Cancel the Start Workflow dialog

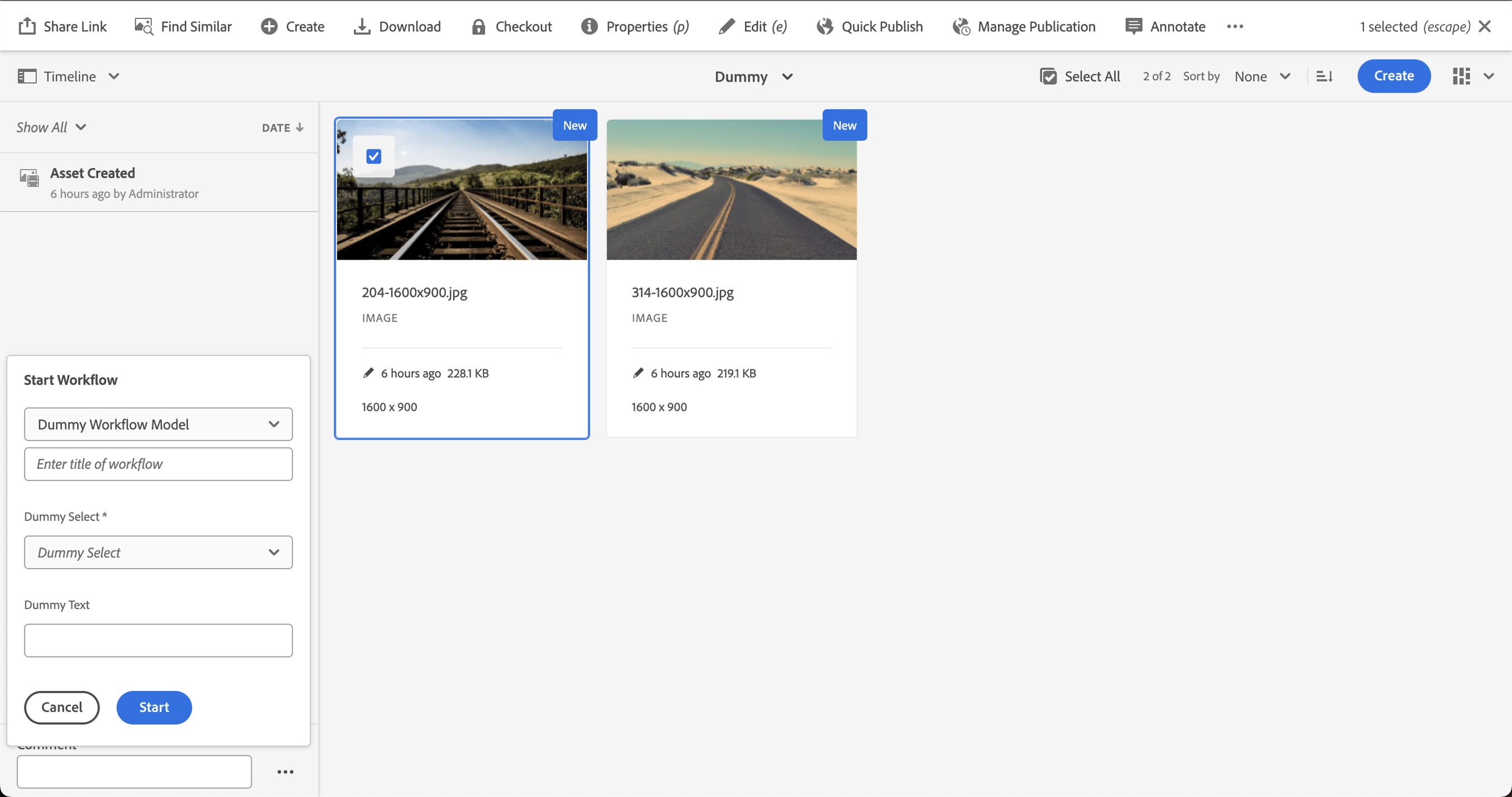click(x=61, y=707)
